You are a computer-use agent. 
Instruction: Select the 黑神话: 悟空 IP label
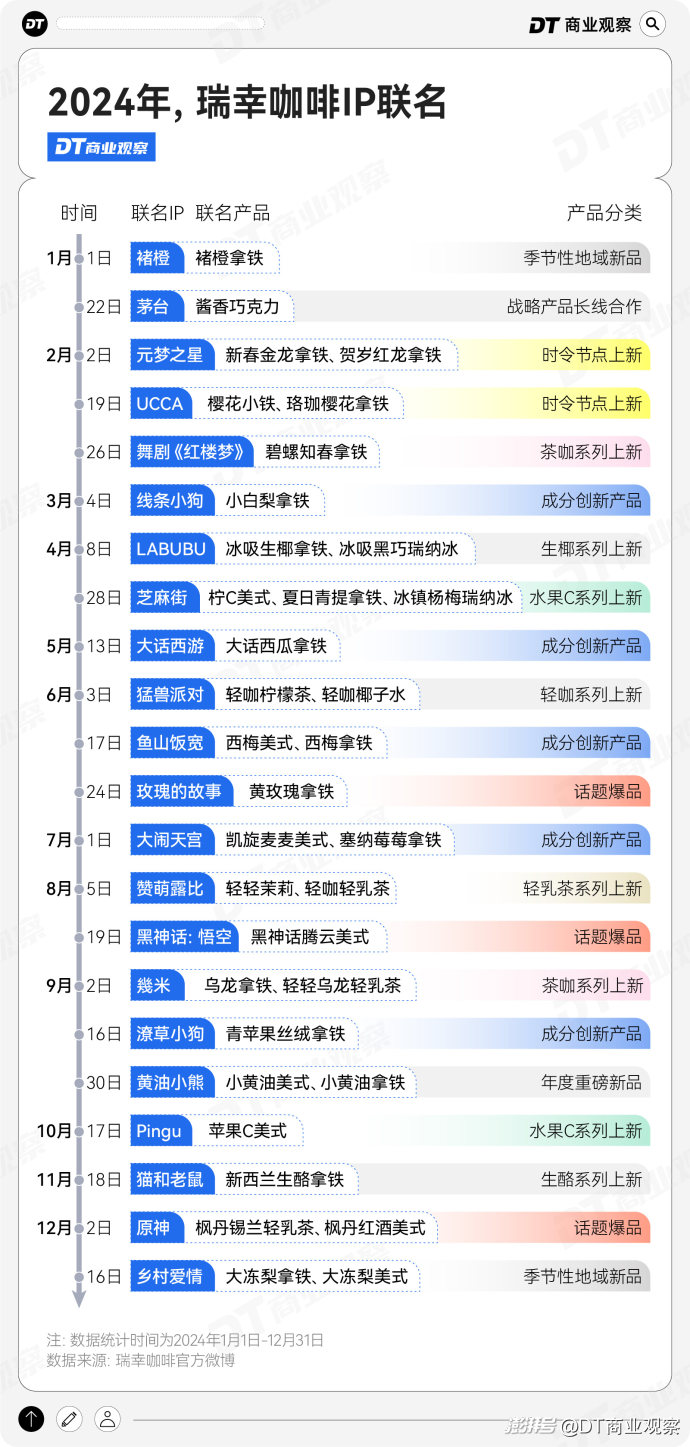pyautogui.click(x=185, y=937)
